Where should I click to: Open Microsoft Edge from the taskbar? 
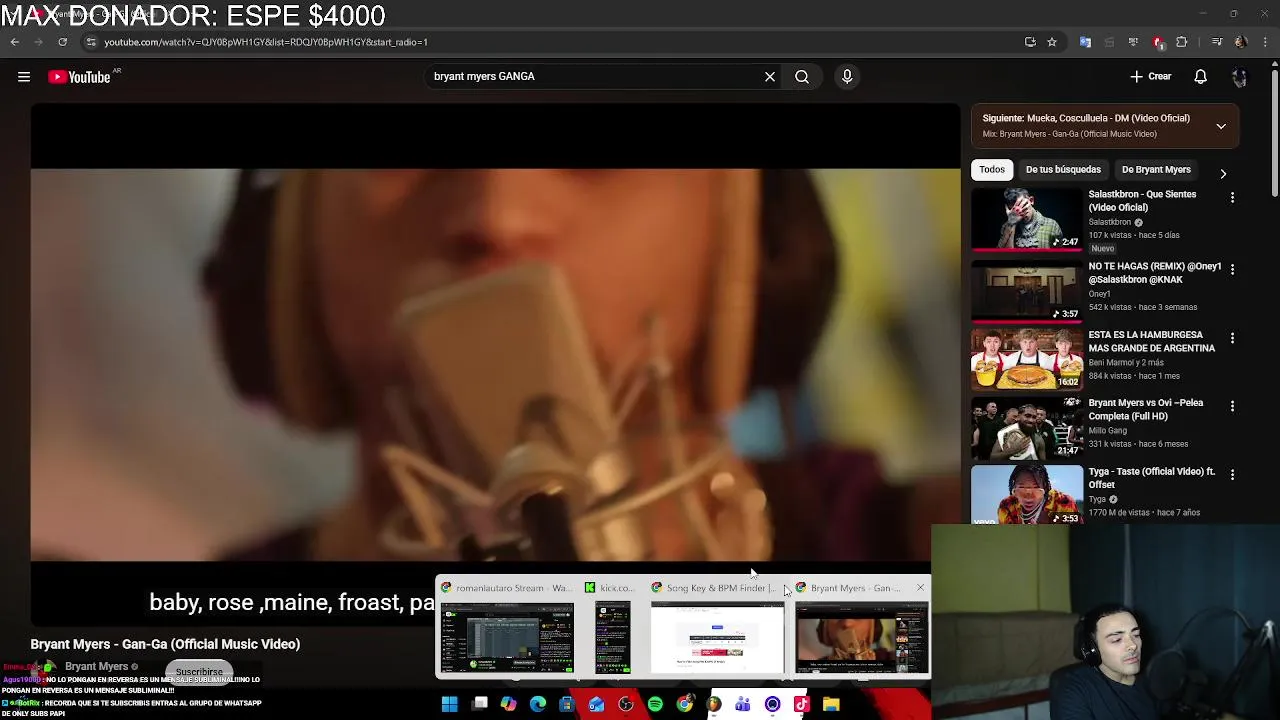[538, 704]
